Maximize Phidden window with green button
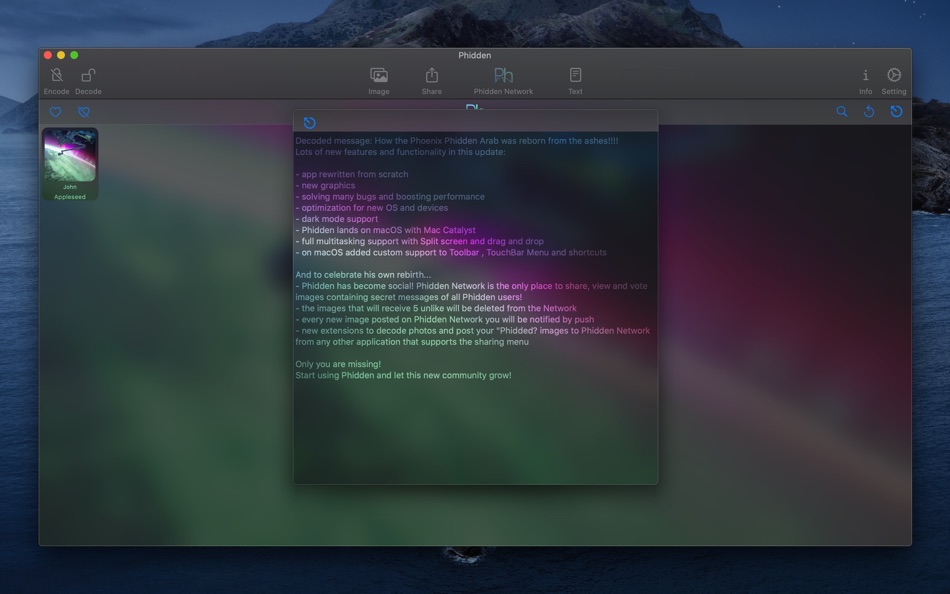The height and width of the screenshot is (594, 950). pyautogui.click(x=74, y=55)
